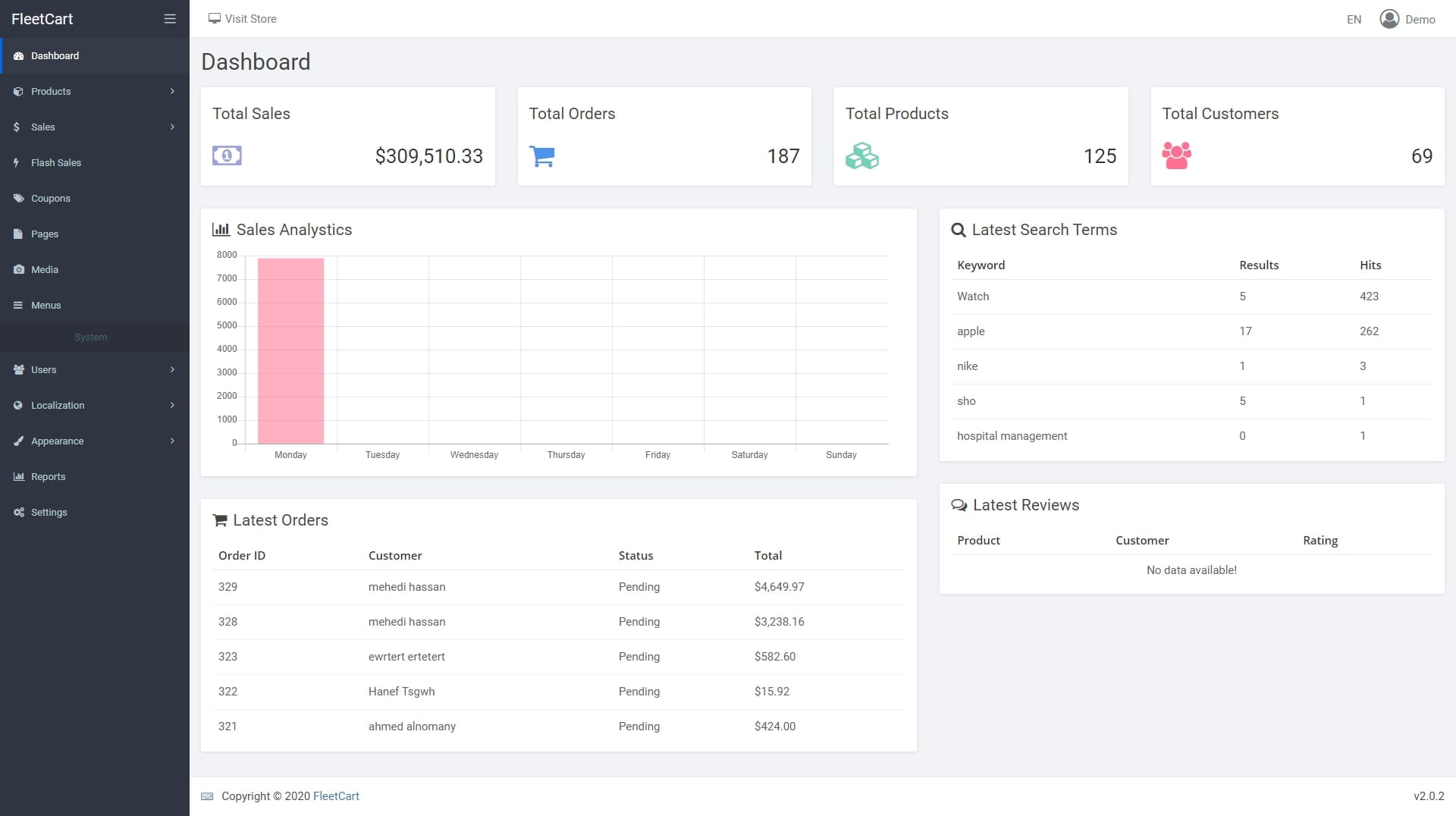Open the Visit Store link

243,19
